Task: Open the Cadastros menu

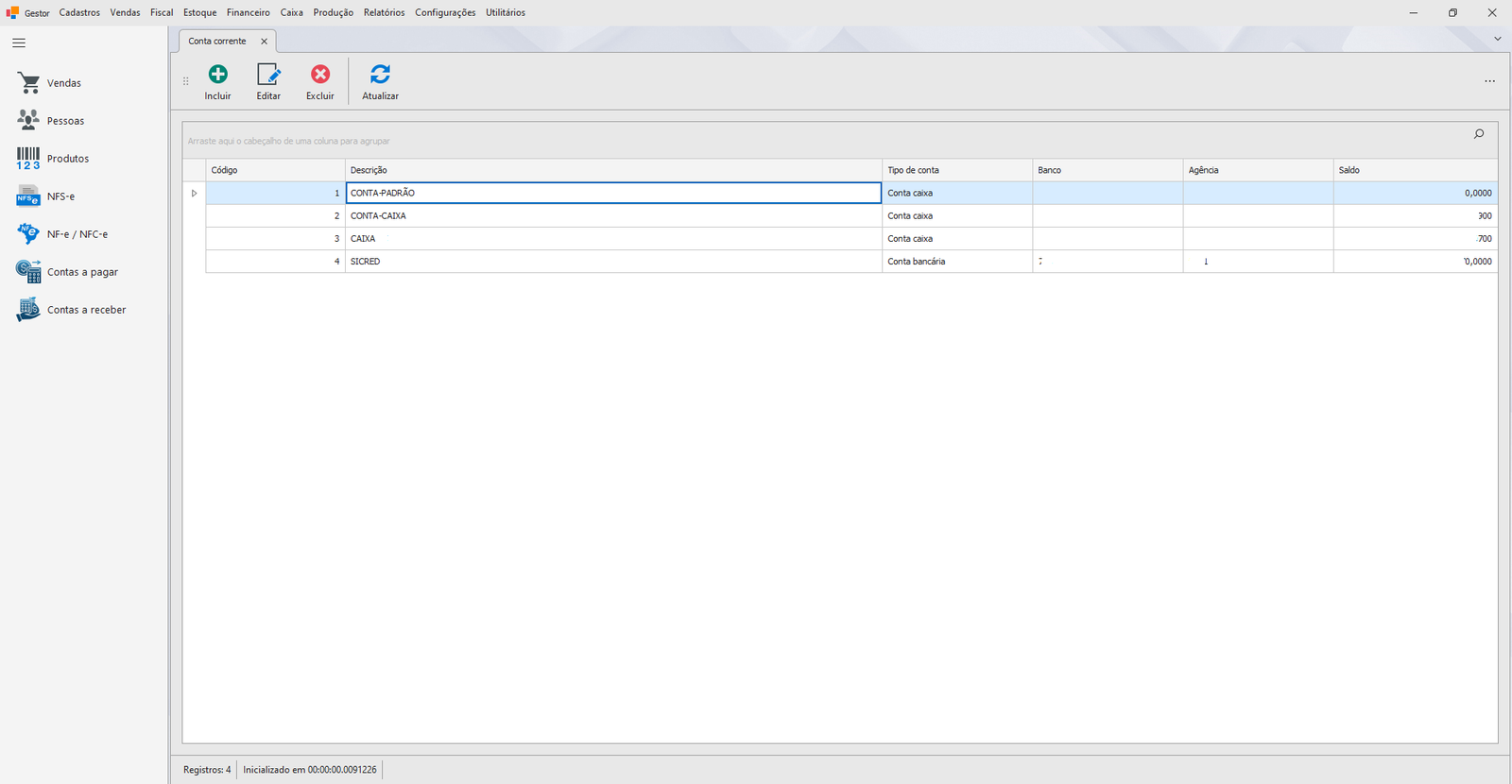Action: click(79, 12)
